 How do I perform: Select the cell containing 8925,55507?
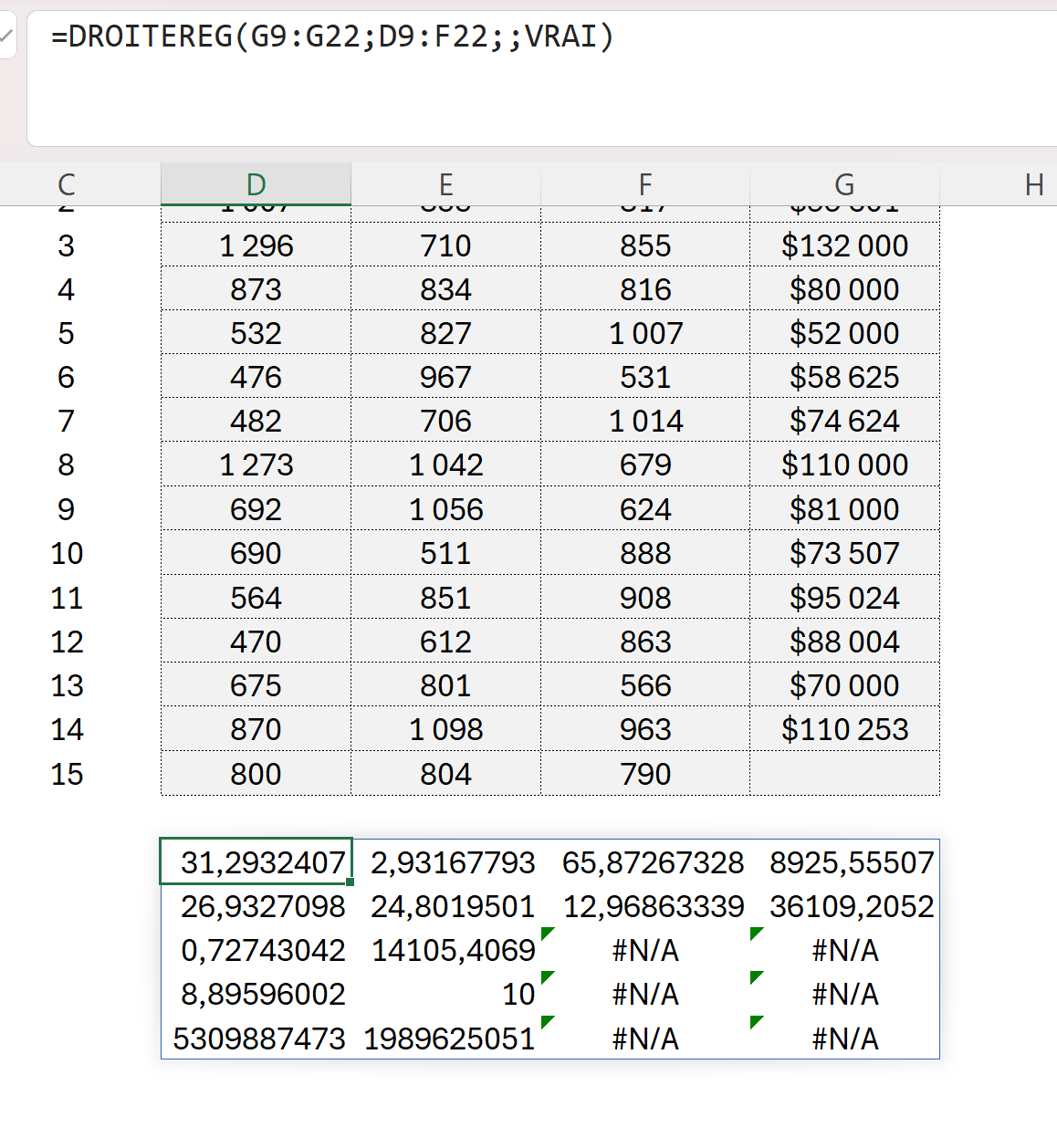[x=851, y=862]
